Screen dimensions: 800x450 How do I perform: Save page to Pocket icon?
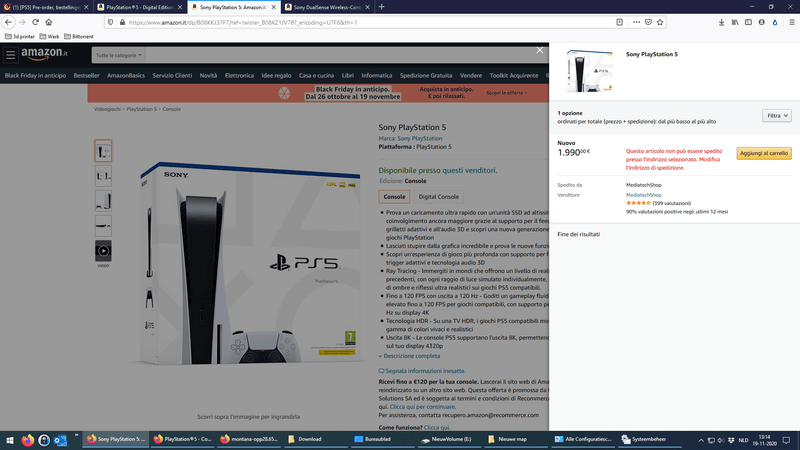(x=648, y=22)
